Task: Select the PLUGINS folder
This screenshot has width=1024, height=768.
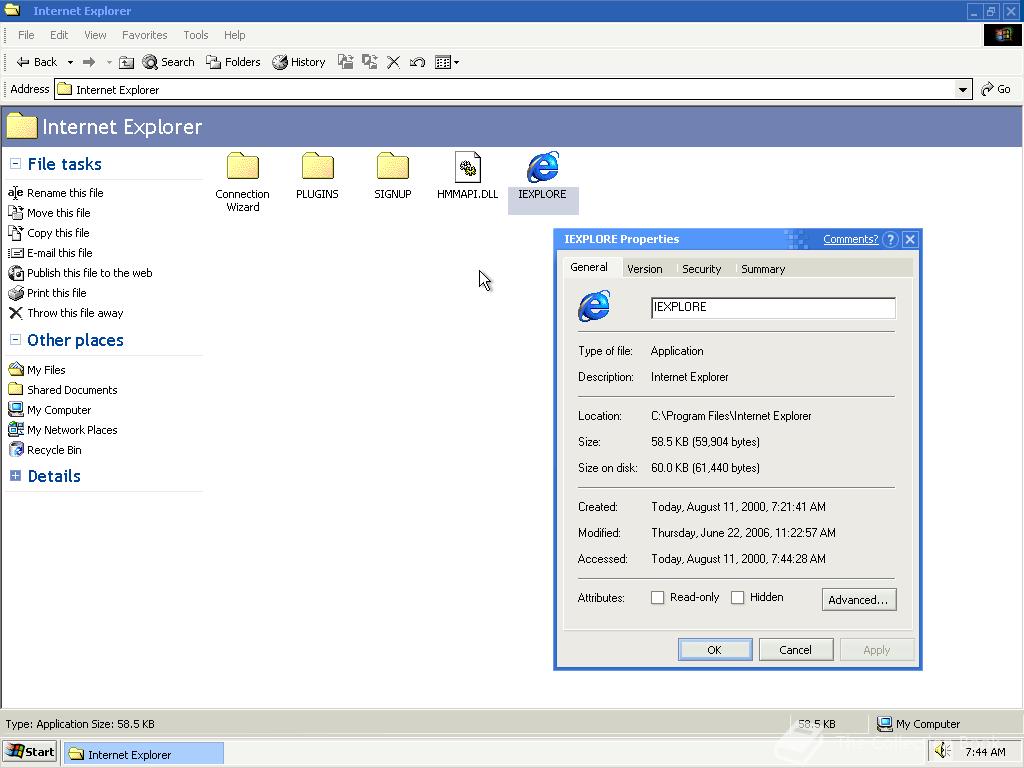Action: (x=317, y=175)
